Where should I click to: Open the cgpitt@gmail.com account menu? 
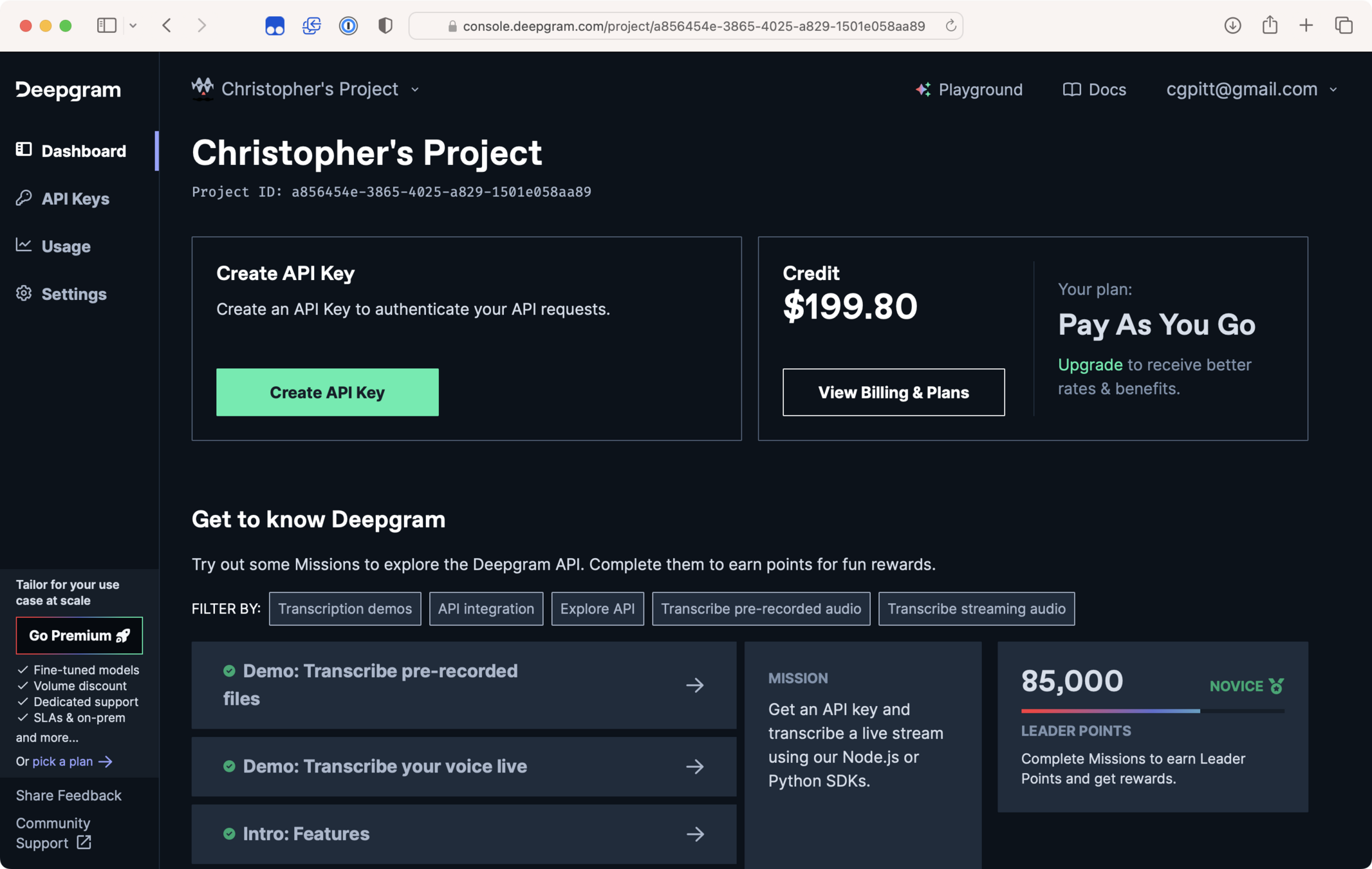tap(1251, 89)
